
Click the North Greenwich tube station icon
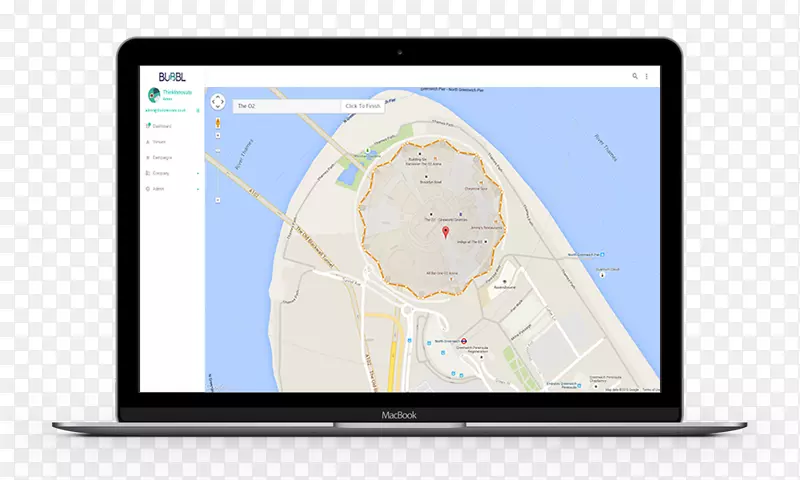coord(464,341)
